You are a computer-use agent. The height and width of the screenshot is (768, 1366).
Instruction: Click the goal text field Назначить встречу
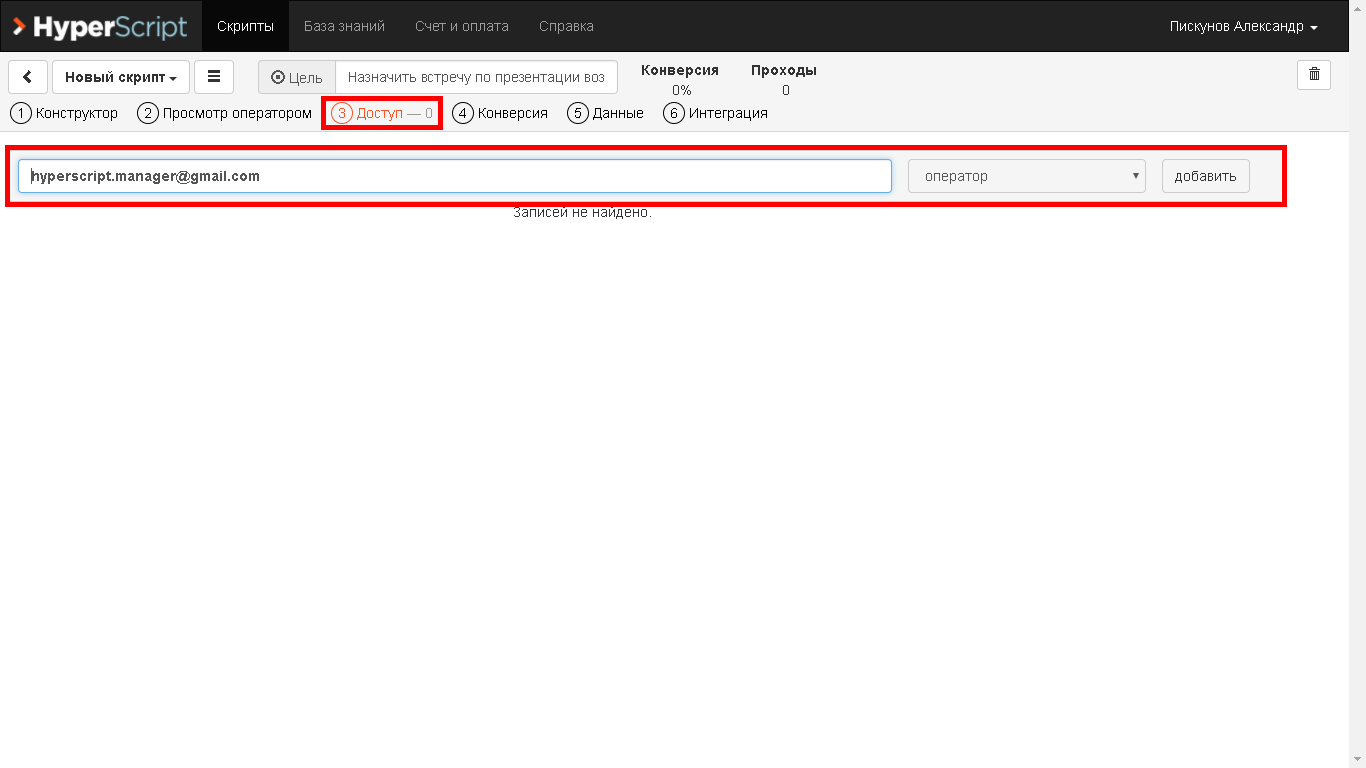476,77
